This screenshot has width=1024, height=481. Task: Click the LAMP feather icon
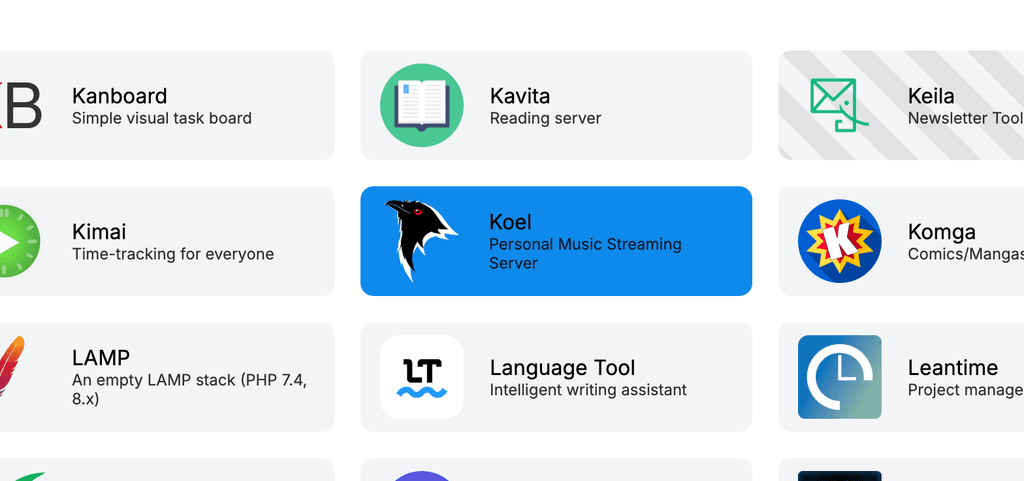point(10,370)
